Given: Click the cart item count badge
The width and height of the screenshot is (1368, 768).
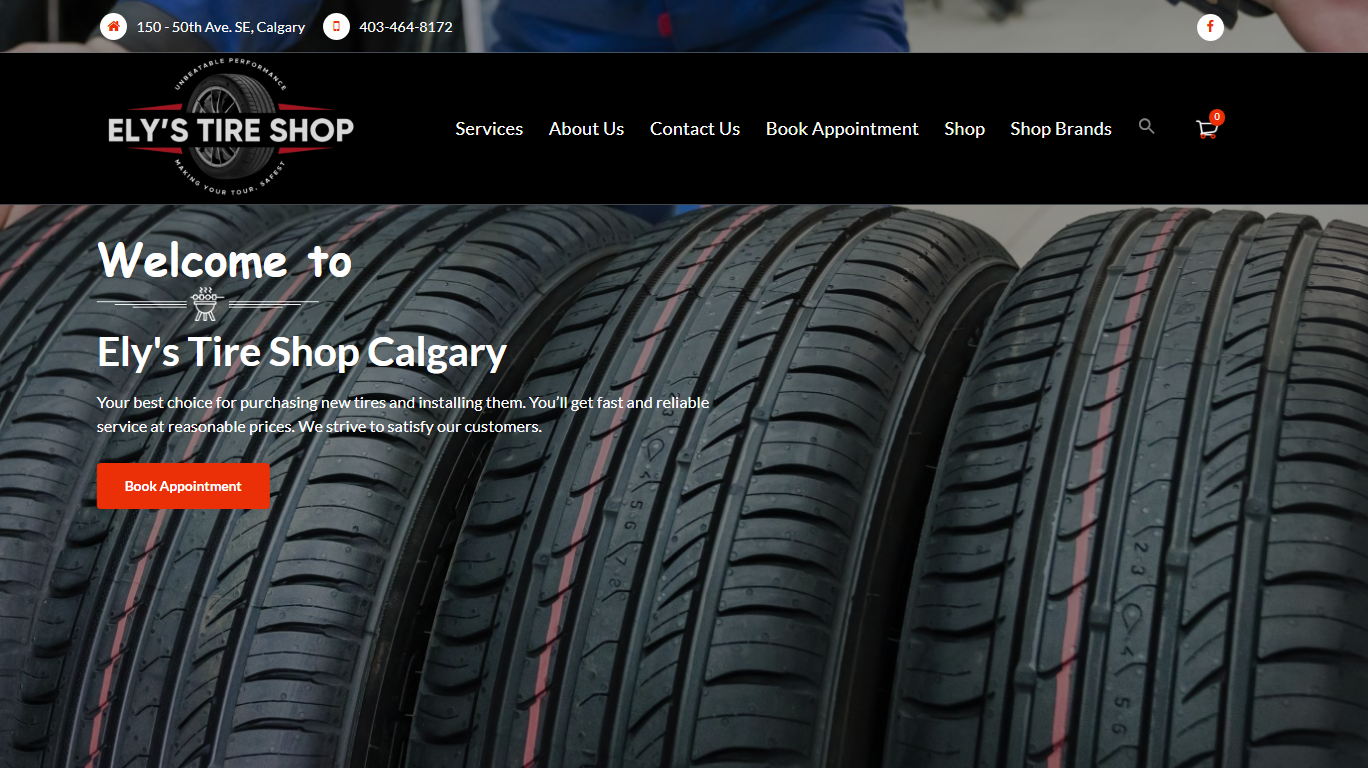Looking at the screenshot, I should coord(1216,117).
